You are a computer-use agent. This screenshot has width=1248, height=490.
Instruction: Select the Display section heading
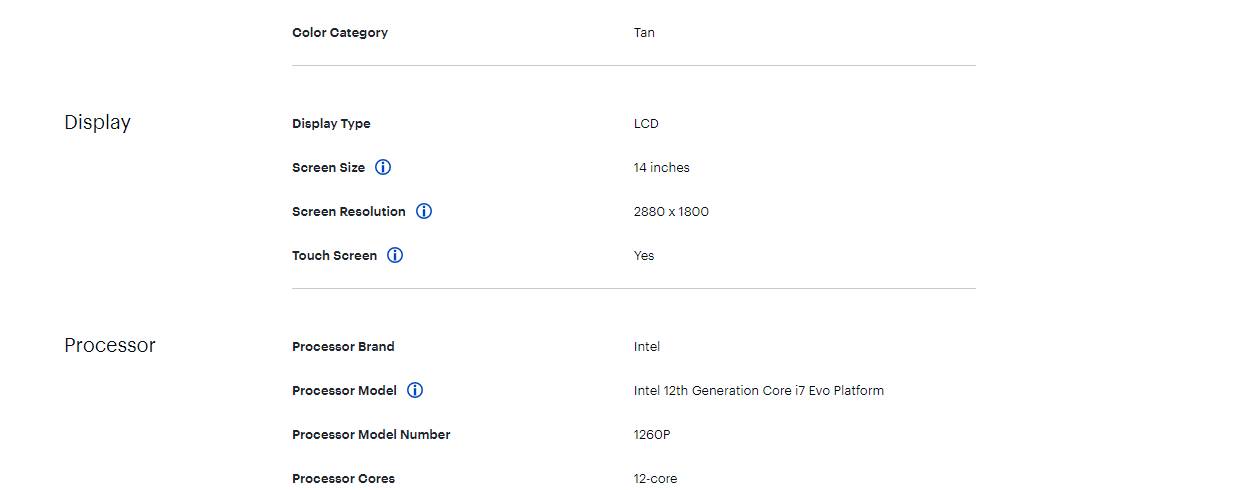point(97,122)
